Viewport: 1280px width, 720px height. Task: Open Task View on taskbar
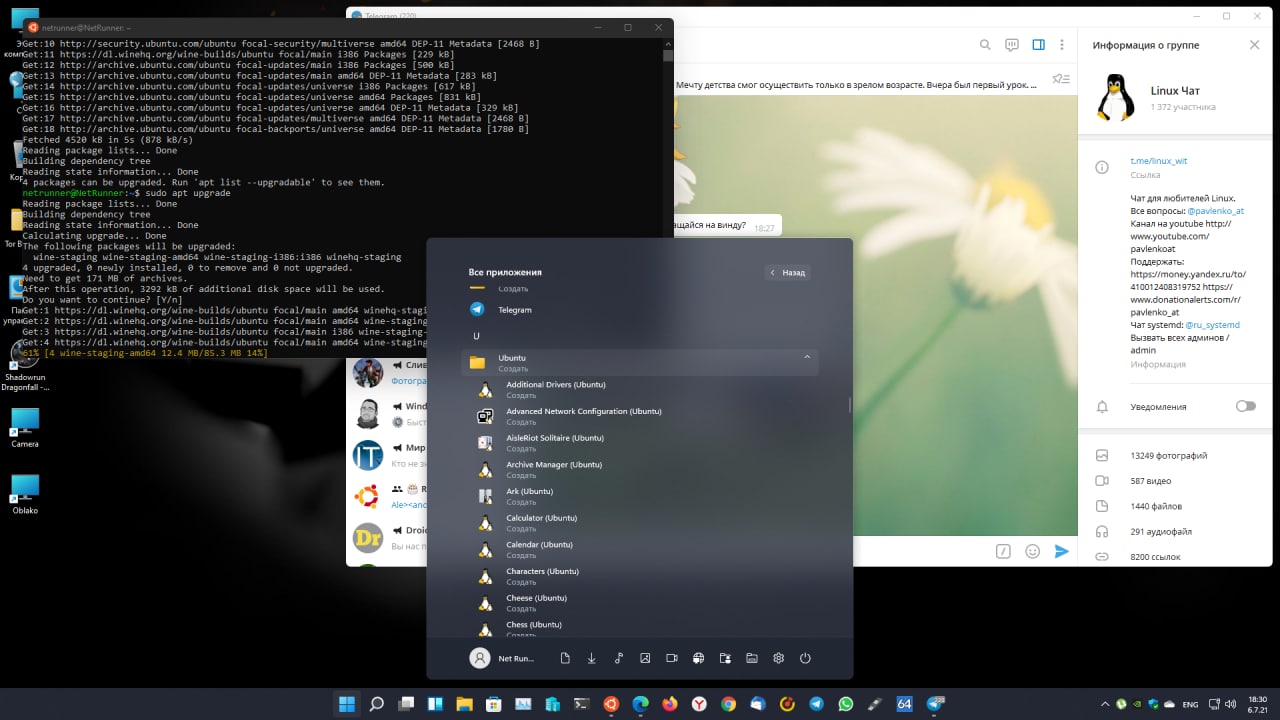click(x=407, y=704)
